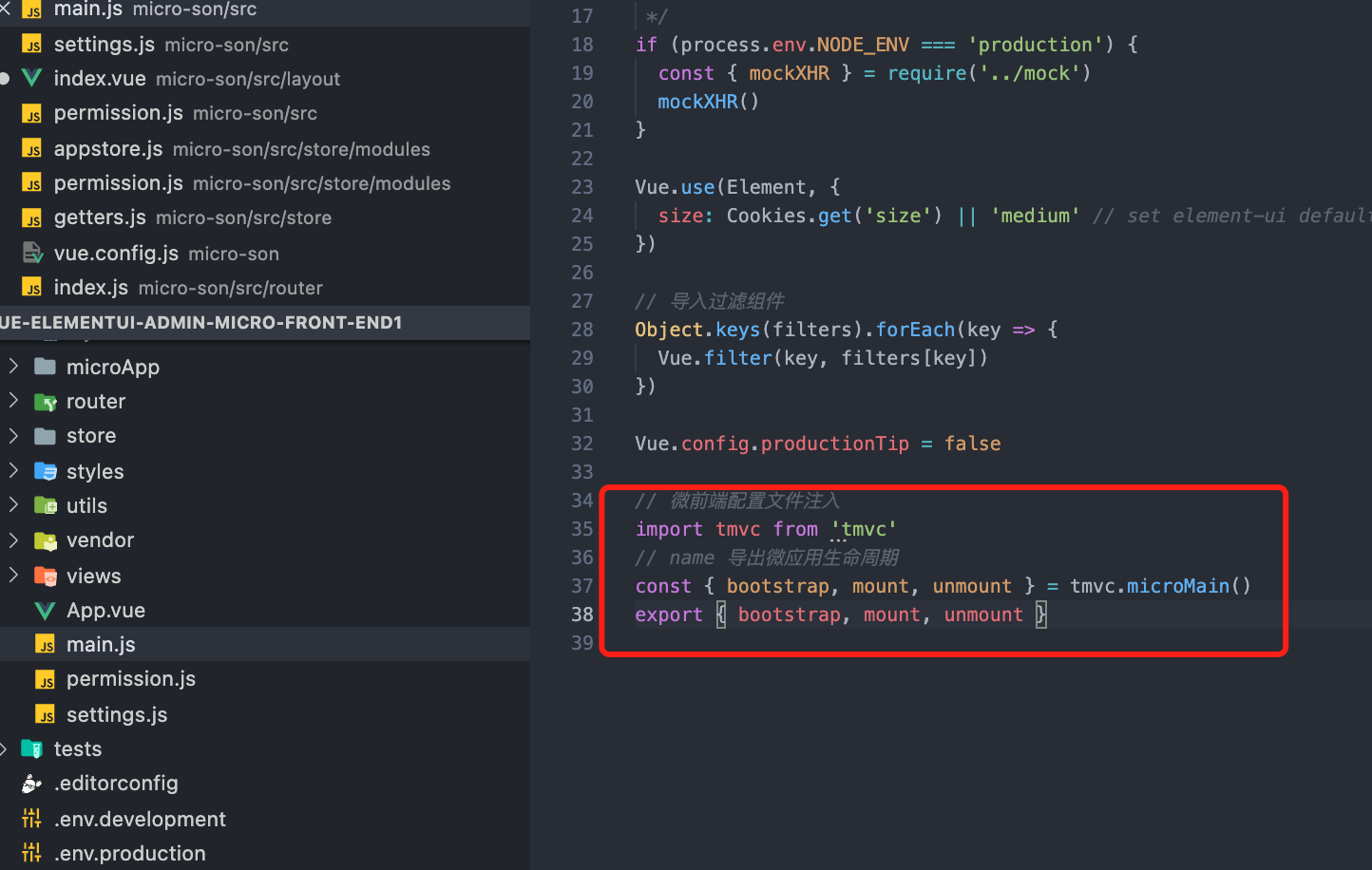Select the microApp folder label
1372x870 pixels.
click(x=113, y=367)
